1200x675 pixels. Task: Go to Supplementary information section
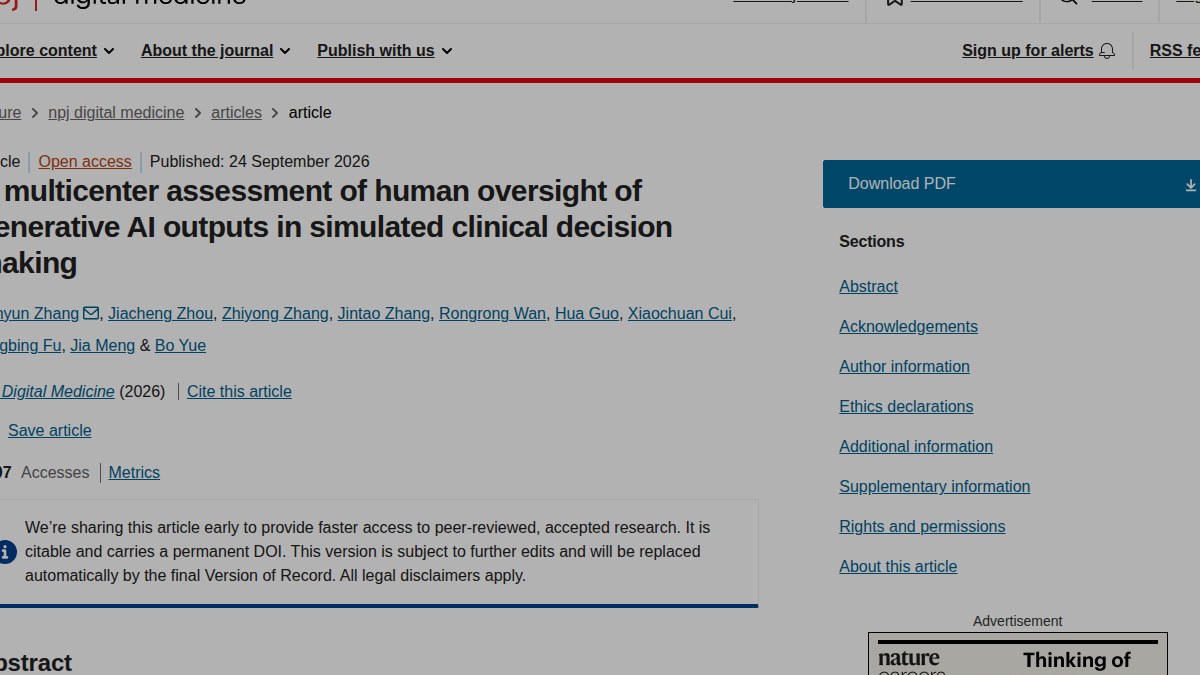click(934, 487)
